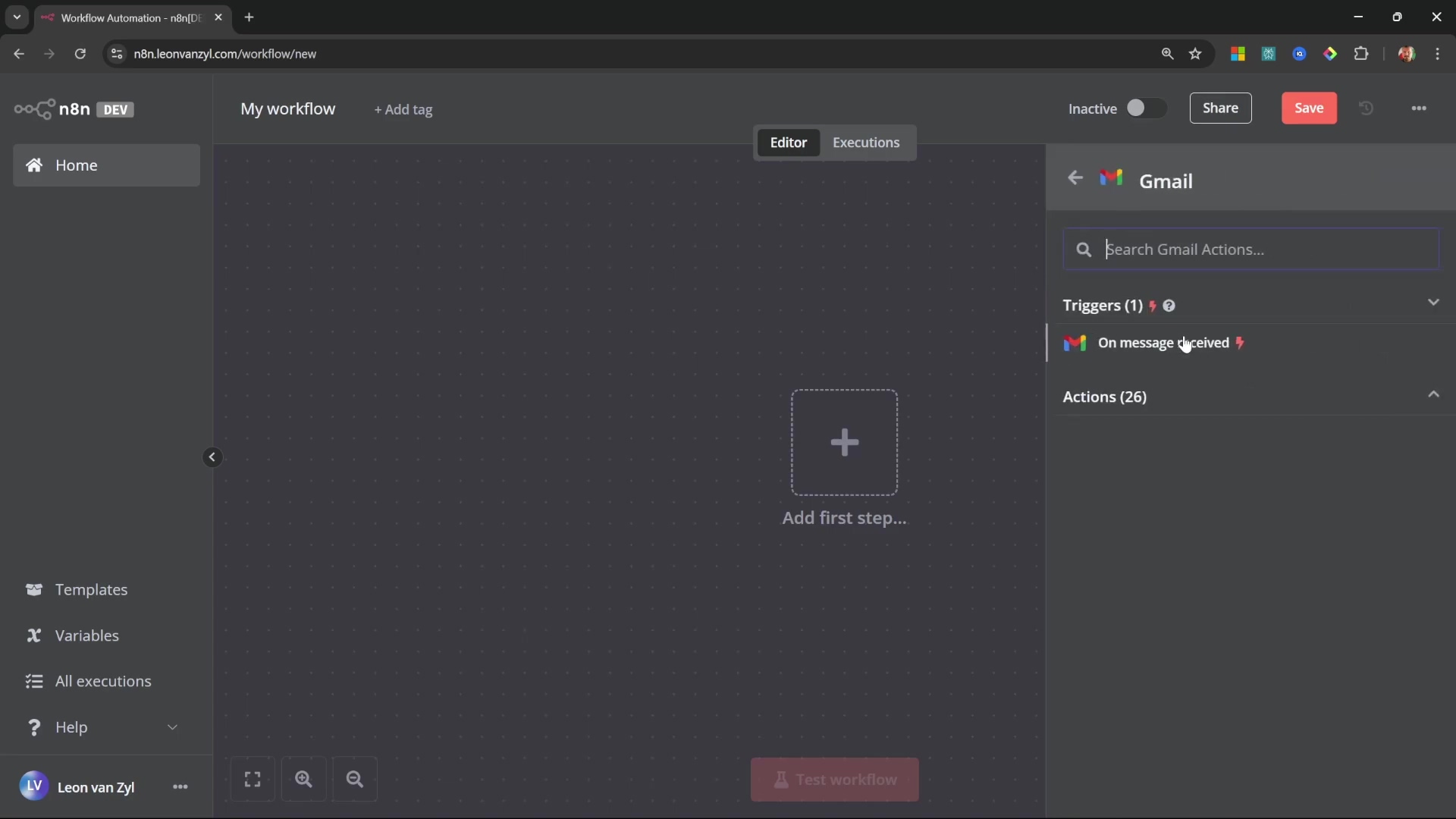Zoom in on the workflow canvas

click(303, 780)
